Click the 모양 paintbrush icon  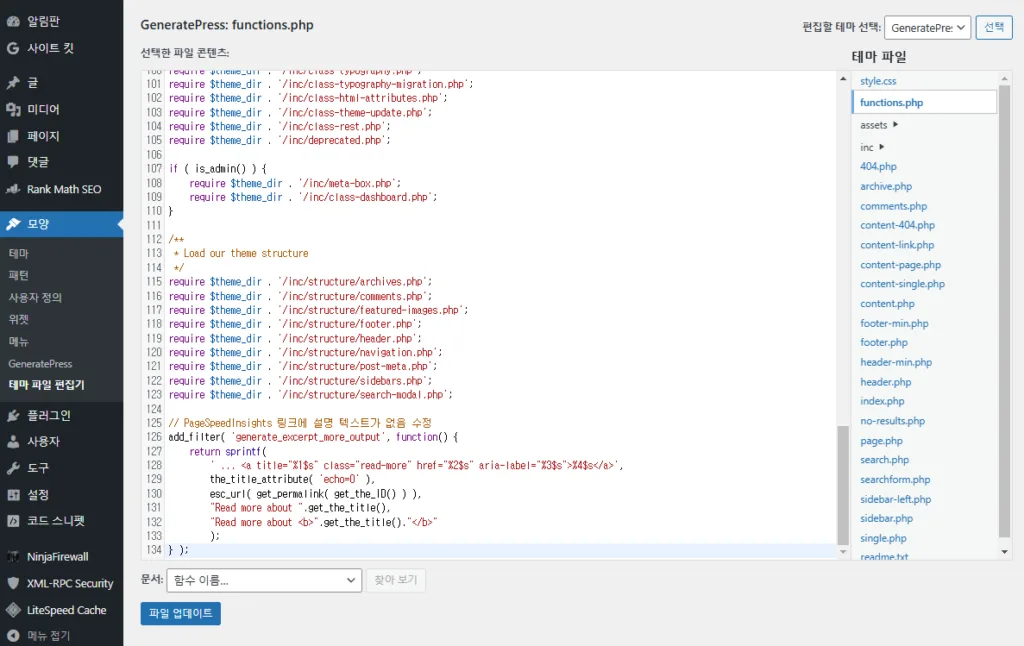[13, 223]
